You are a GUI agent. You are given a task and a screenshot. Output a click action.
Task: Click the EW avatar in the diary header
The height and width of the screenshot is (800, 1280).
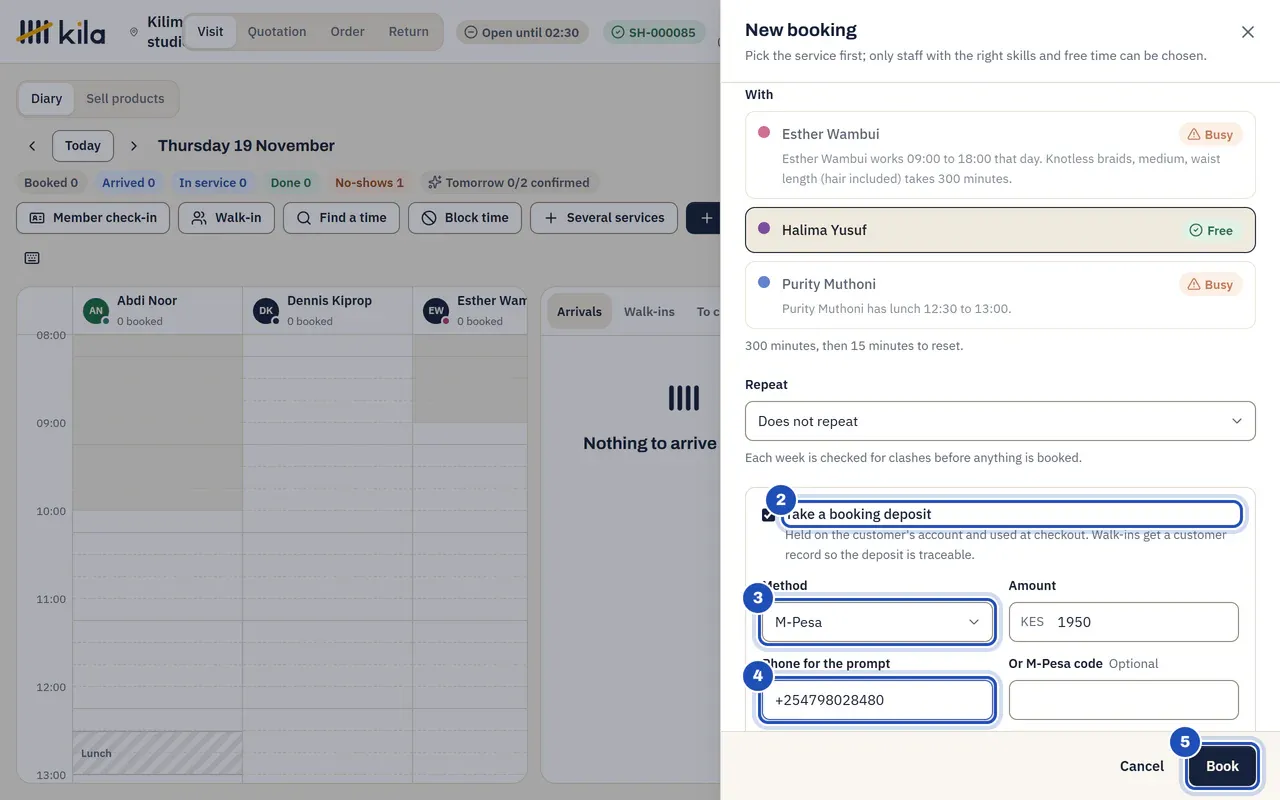[436, 310]
